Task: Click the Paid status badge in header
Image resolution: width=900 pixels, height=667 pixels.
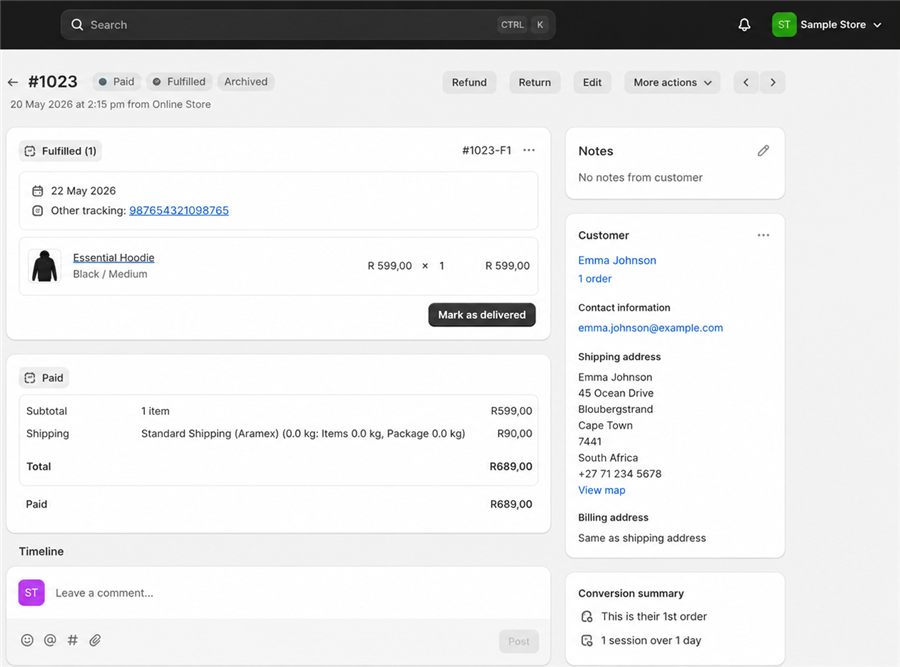Action: (x=117, y=82)
